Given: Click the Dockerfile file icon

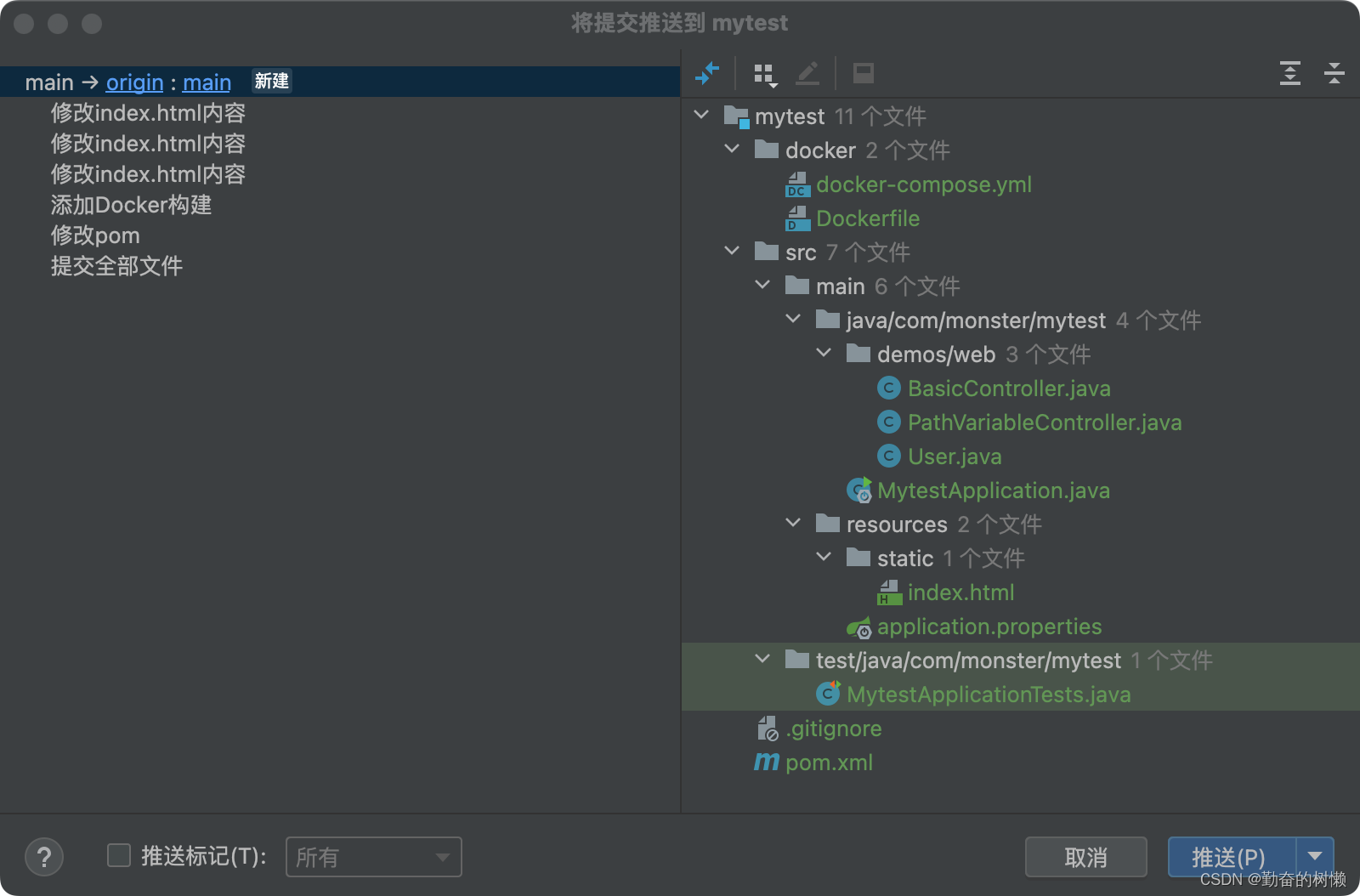Looking at the screenshot, I should coord(798,218).
